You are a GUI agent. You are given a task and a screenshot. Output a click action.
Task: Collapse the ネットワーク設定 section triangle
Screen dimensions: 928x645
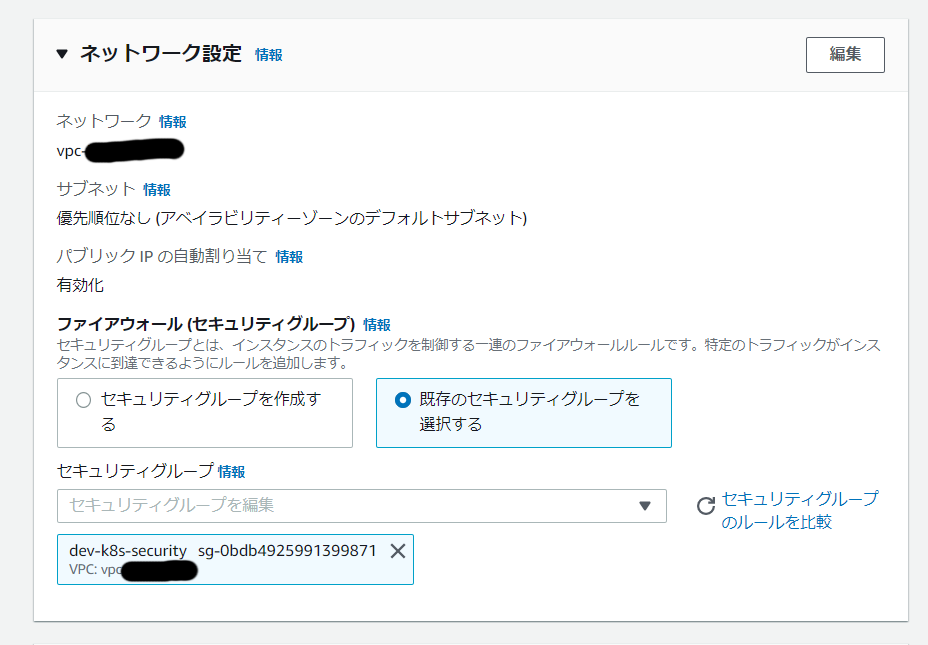point(62,55)
